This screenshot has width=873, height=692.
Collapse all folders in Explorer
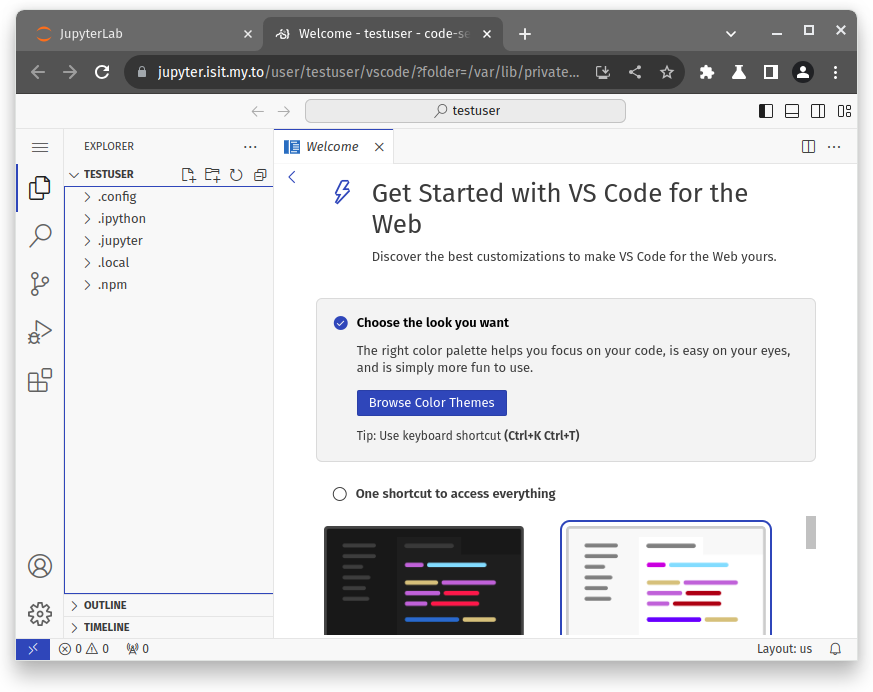tap(260, 175)
